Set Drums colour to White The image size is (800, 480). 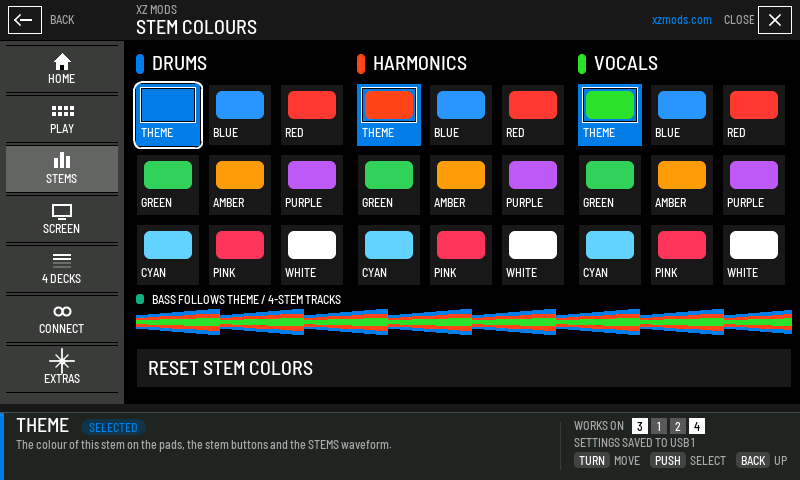click(312, 255)
